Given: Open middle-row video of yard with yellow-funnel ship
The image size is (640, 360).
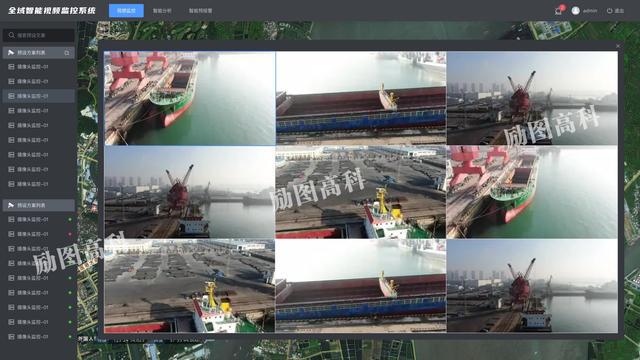Looking at the screenshot, I should pyautogui.click(x=361, y=192).
